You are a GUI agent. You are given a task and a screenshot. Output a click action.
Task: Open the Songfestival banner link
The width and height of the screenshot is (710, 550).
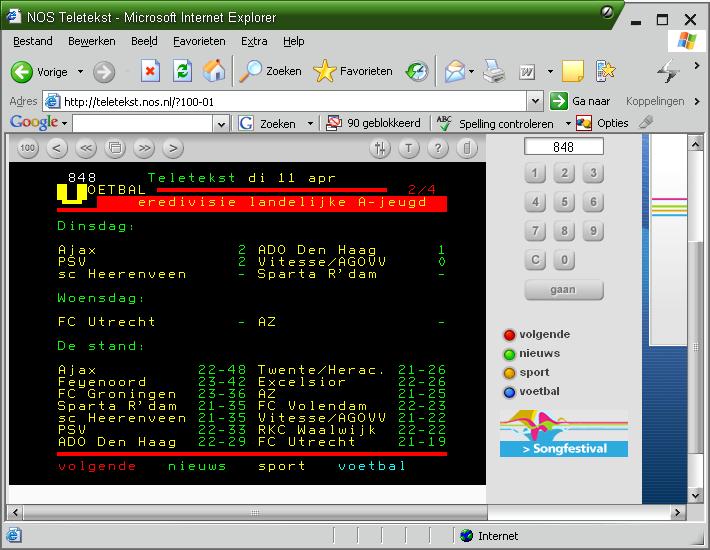coord(564,433)
